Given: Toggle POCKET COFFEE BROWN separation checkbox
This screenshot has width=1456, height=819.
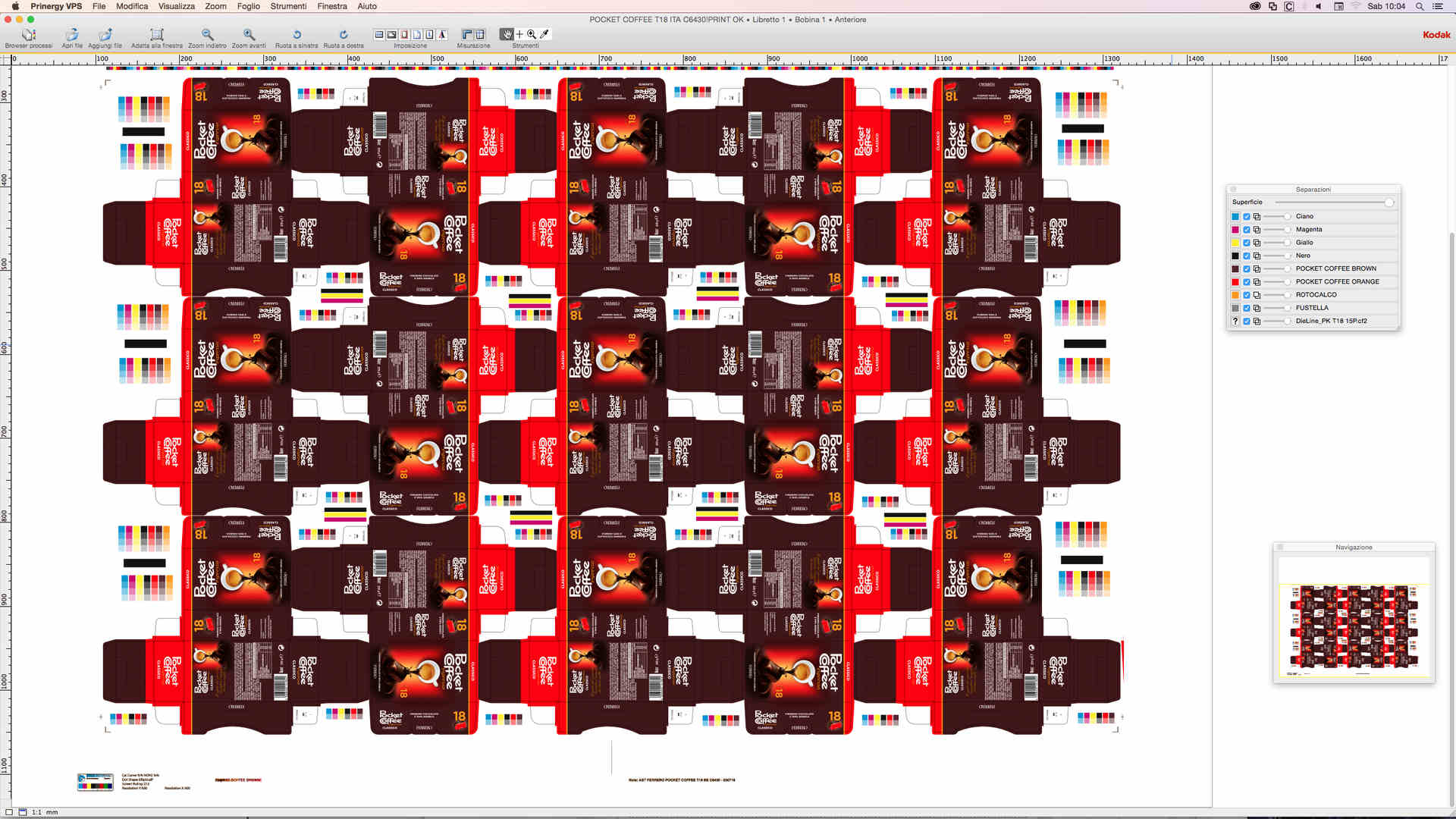Looking at the screenshot, I should 1246,269.
